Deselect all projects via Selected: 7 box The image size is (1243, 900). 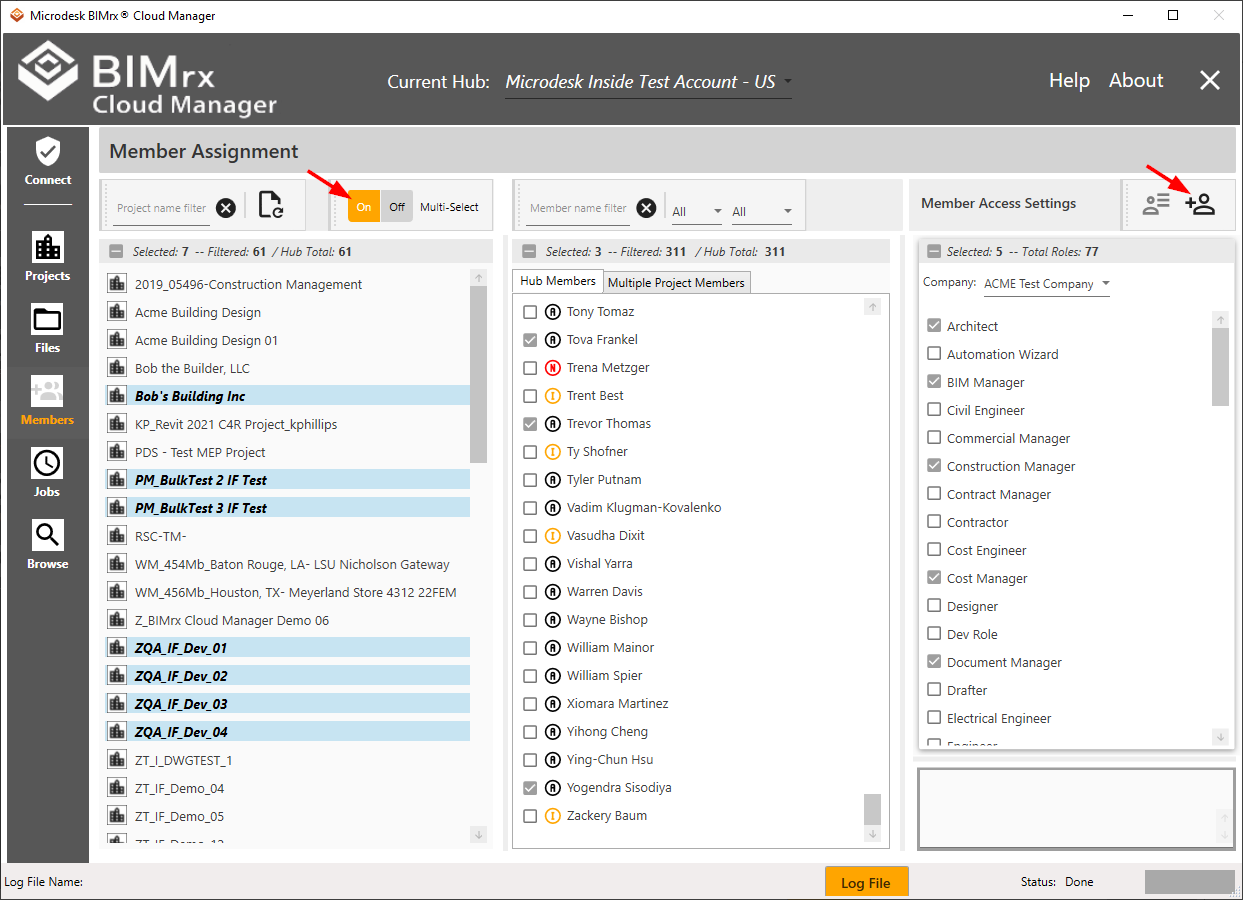116,252
